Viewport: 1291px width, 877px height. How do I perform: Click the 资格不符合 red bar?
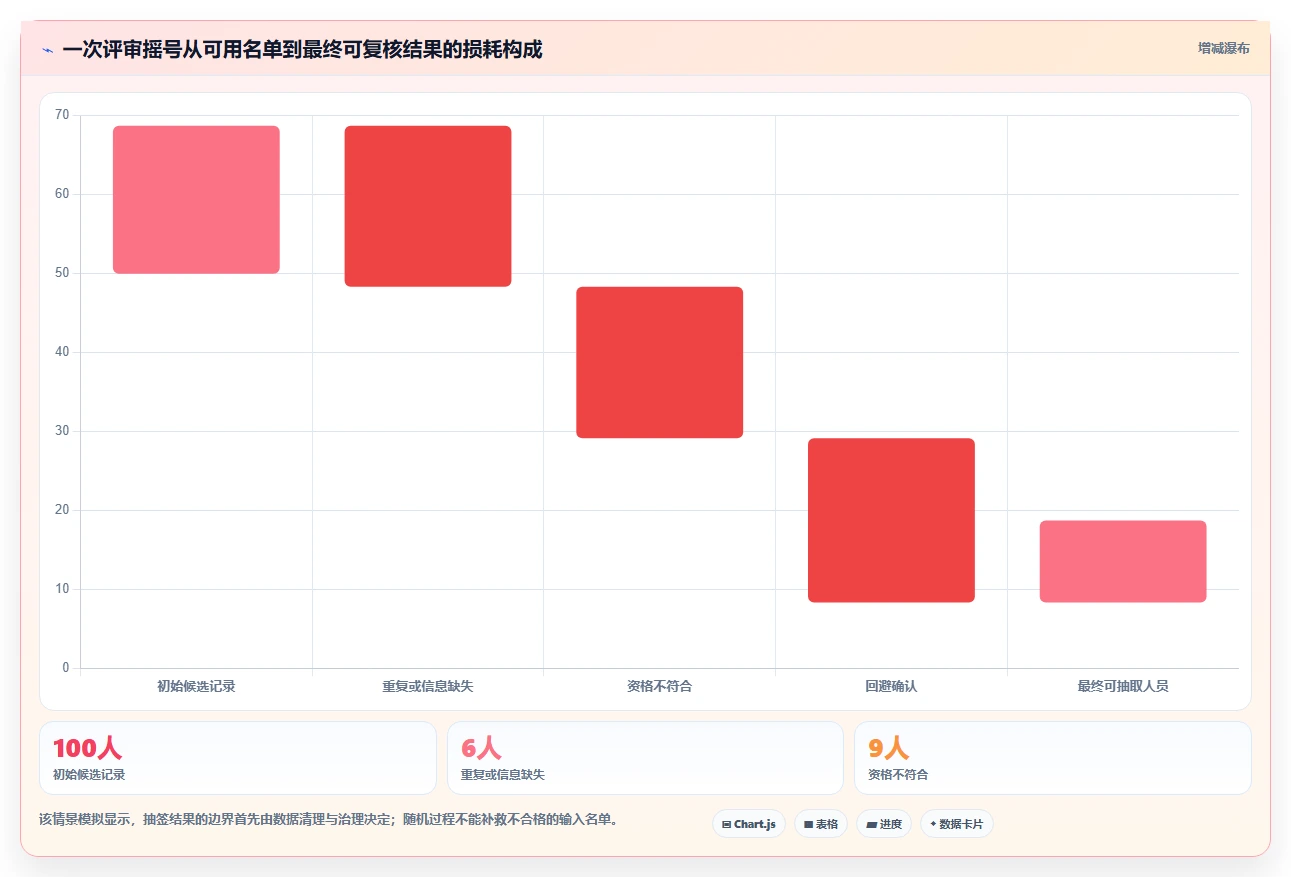pos(660,362)
